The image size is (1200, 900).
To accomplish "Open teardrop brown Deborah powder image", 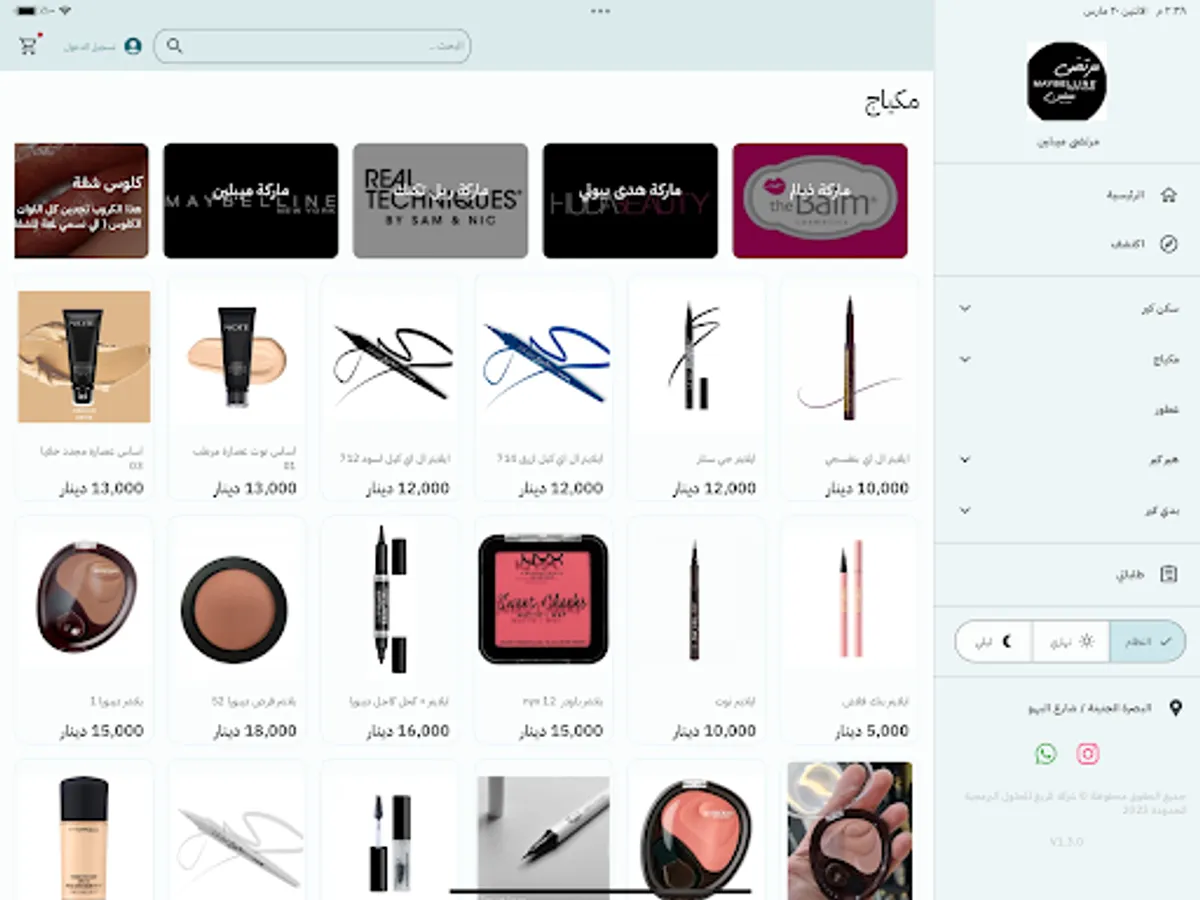I will (84, 599).
